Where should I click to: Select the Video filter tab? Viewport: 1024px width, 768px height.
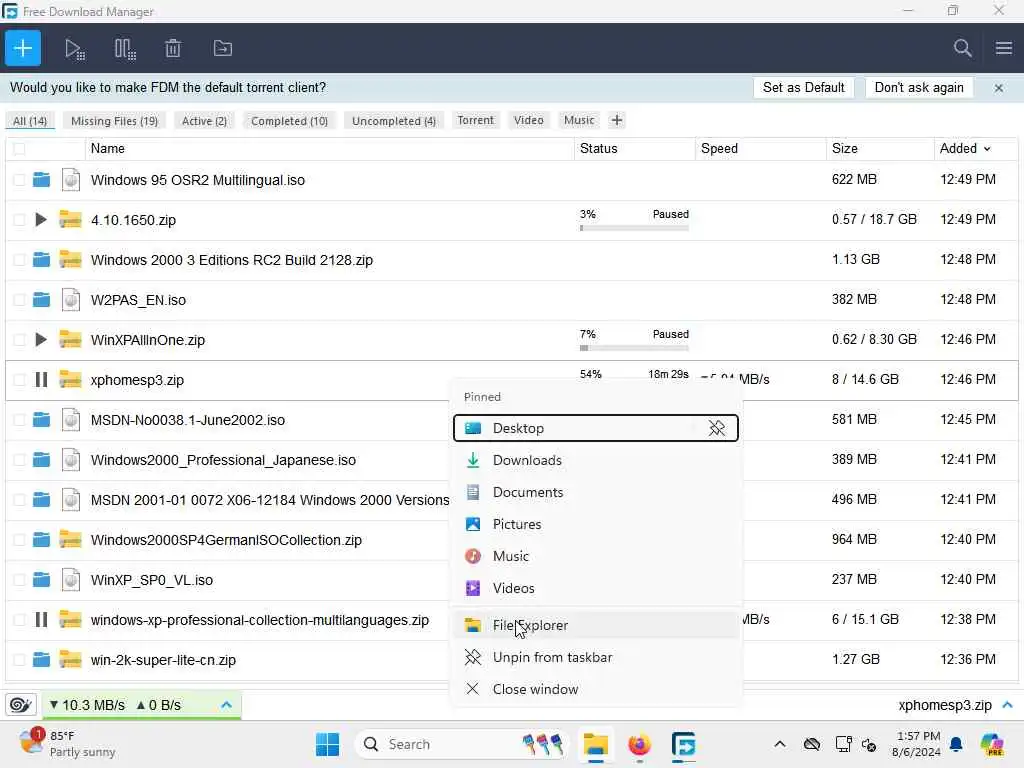(528, 120)
